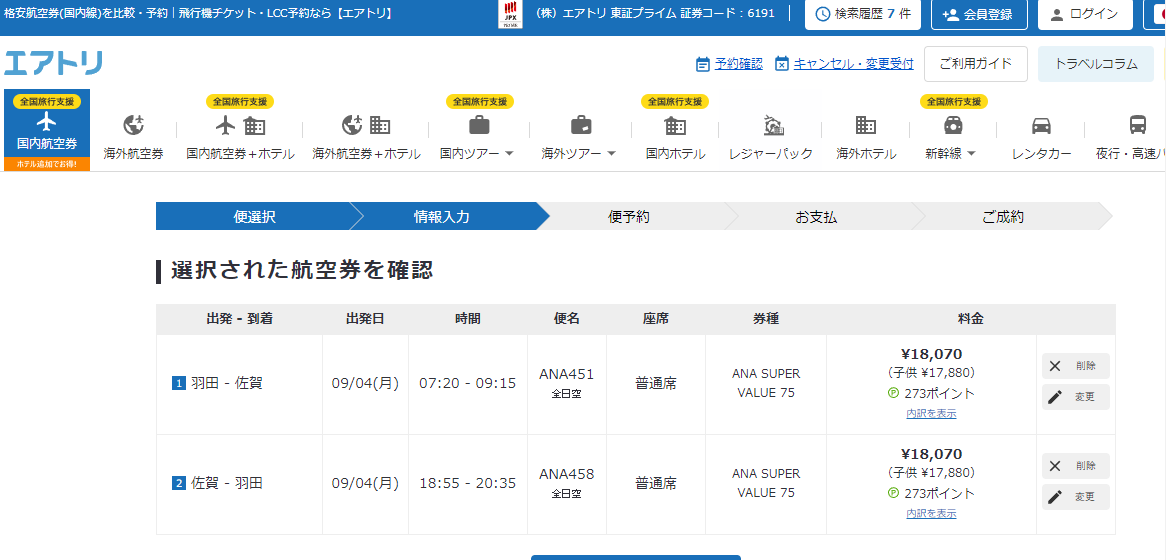The height and width of the screenshot is (560, 1166).
Task: Open the ご利用ガイド button
Action: [976, 64]
